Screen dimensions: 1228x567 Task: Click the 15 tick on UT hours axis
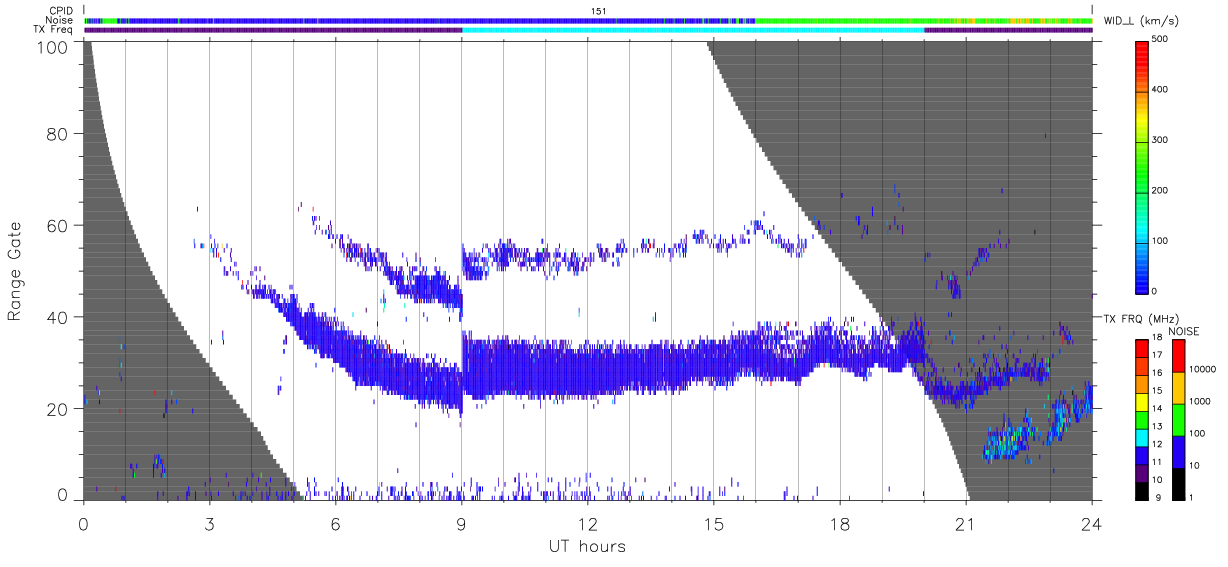click(714, 523)
